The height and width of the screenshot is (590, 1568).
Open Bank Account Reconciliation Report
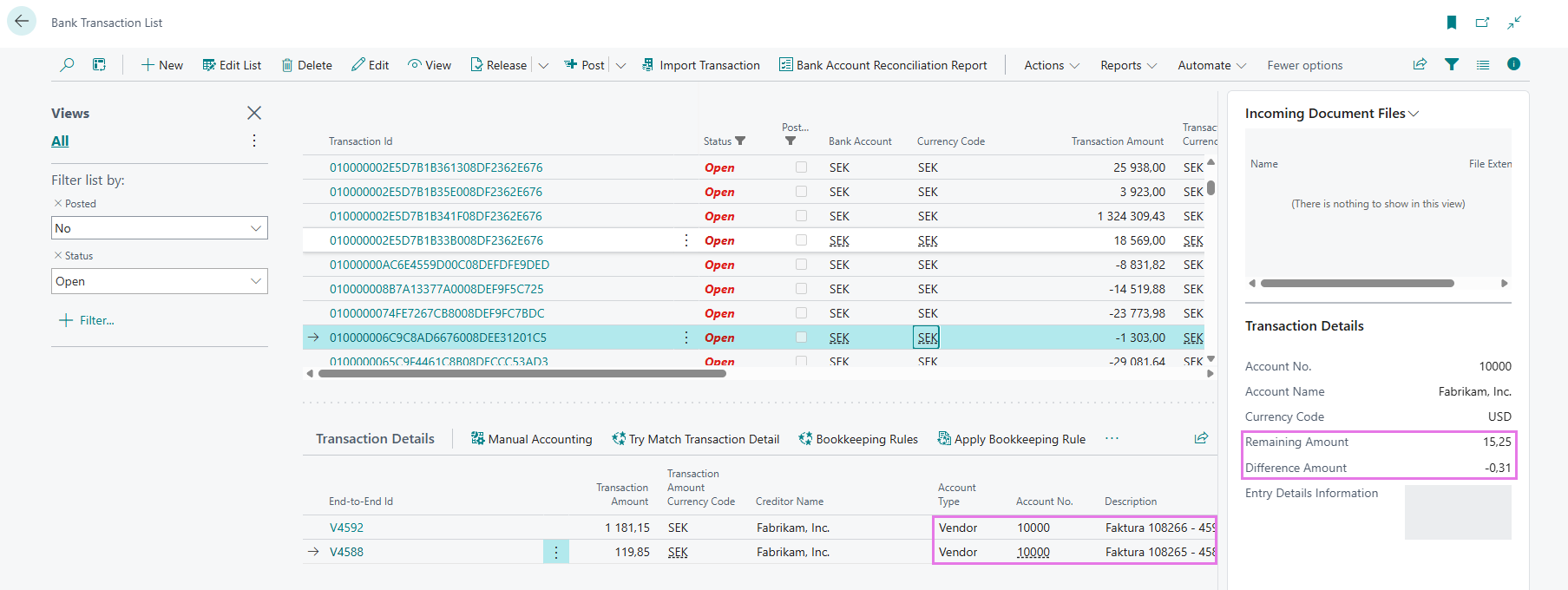tap(883, 65)
